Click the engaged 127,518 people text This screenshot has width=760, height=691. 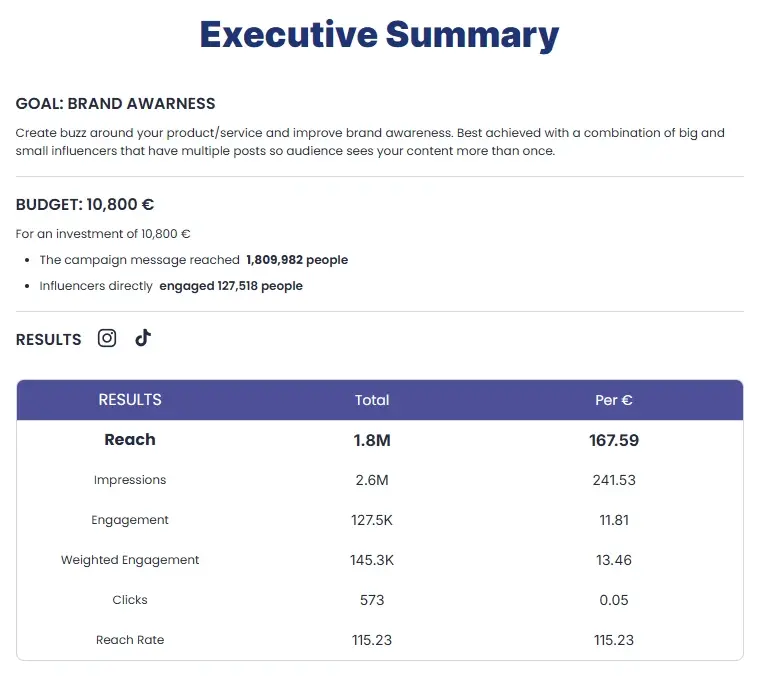[x=231, y=286]
